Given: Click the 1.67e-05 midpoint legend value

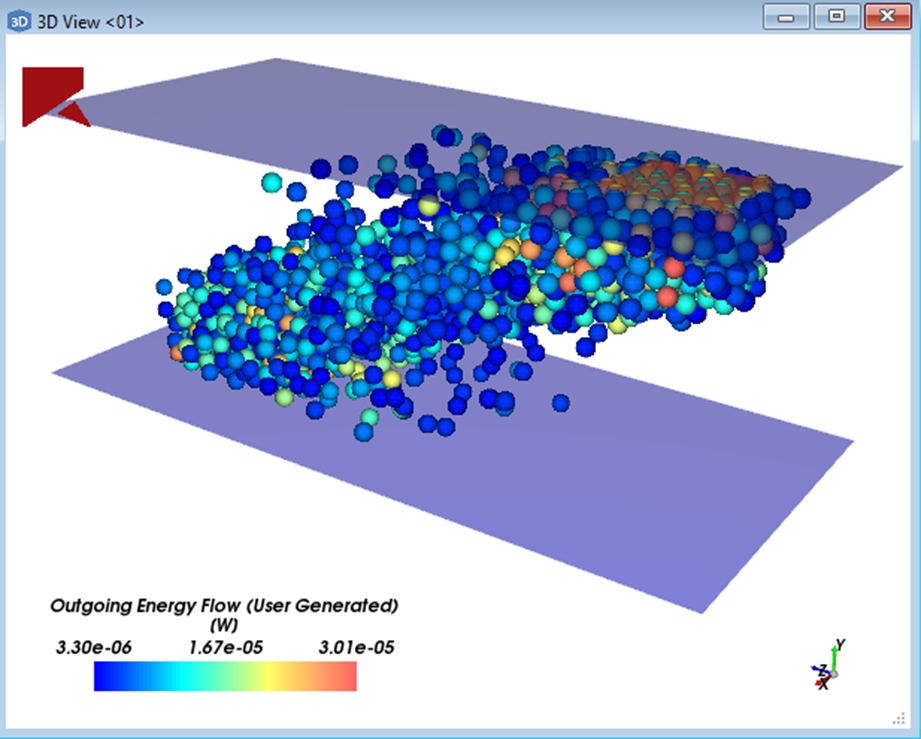Looking at the screenshot, I should [225, 646].
